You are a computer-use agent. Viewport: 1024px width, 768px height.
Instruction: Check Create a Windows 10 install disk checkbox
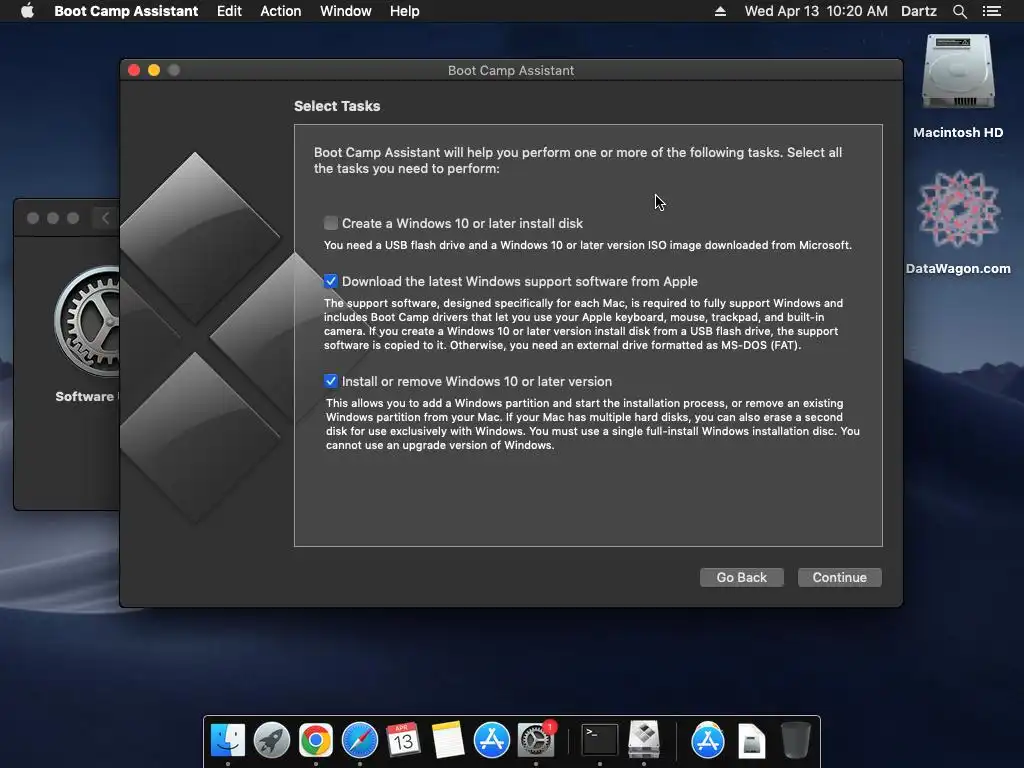330,223
